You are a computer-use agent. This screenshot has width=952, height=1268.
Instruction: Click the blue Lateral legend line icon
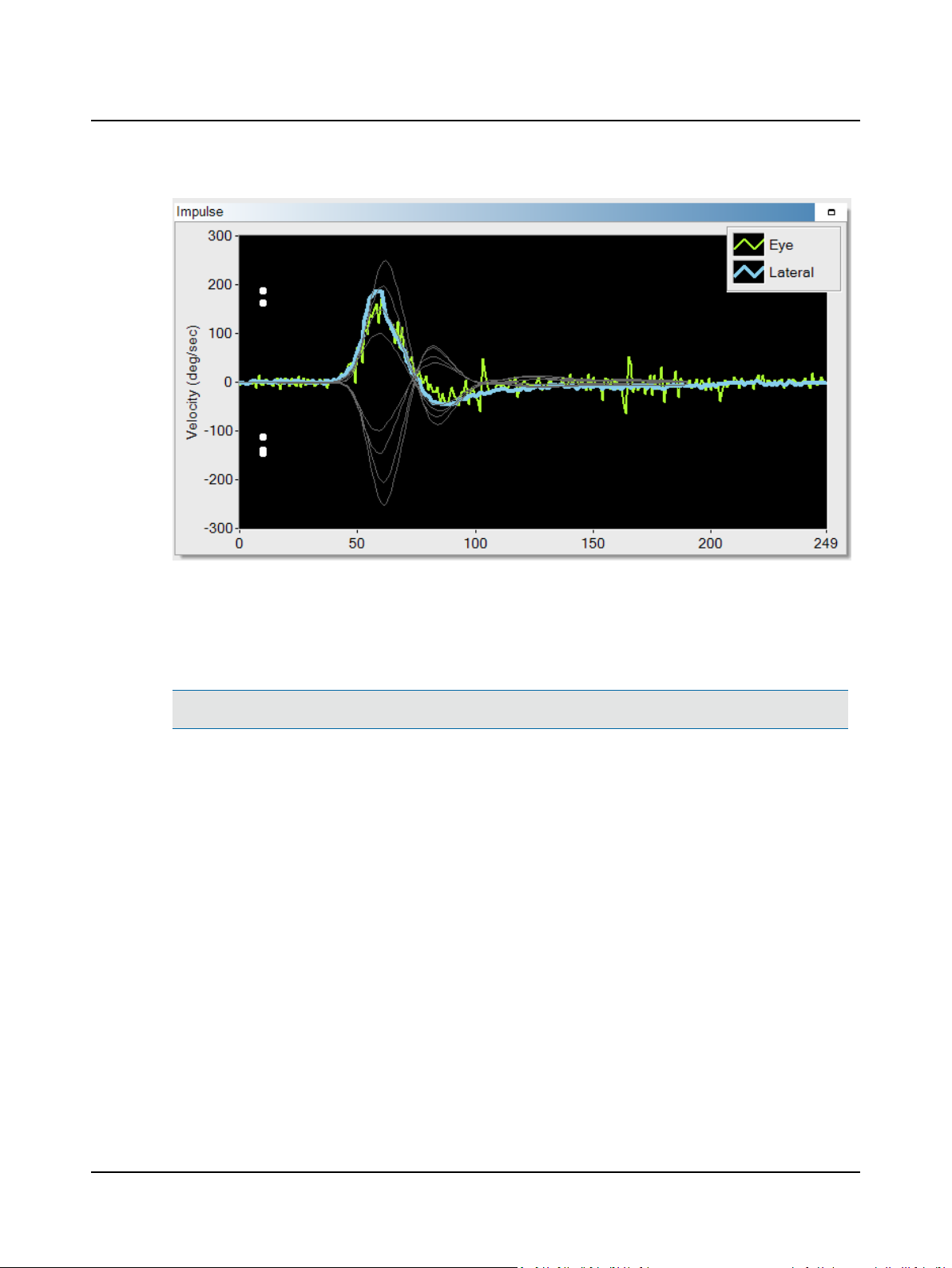[748, 271]
